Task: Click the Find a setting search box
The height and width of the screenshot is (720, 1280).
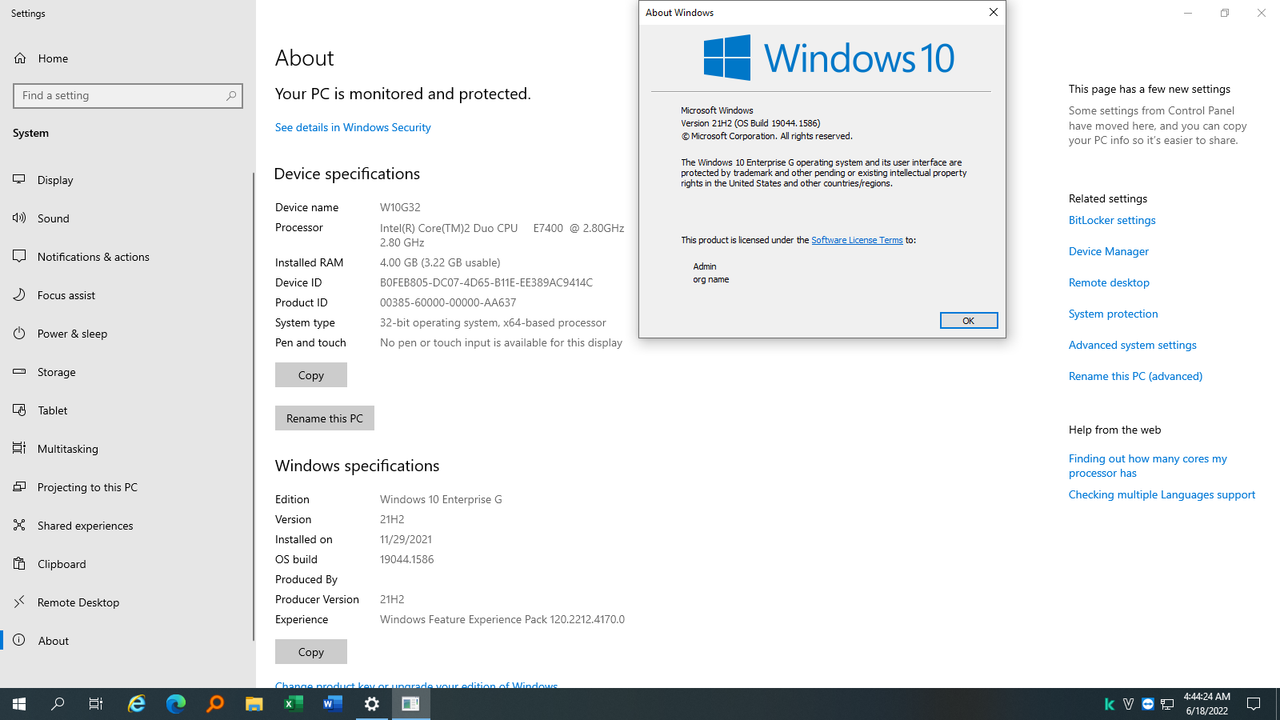Action: [128, 95]
